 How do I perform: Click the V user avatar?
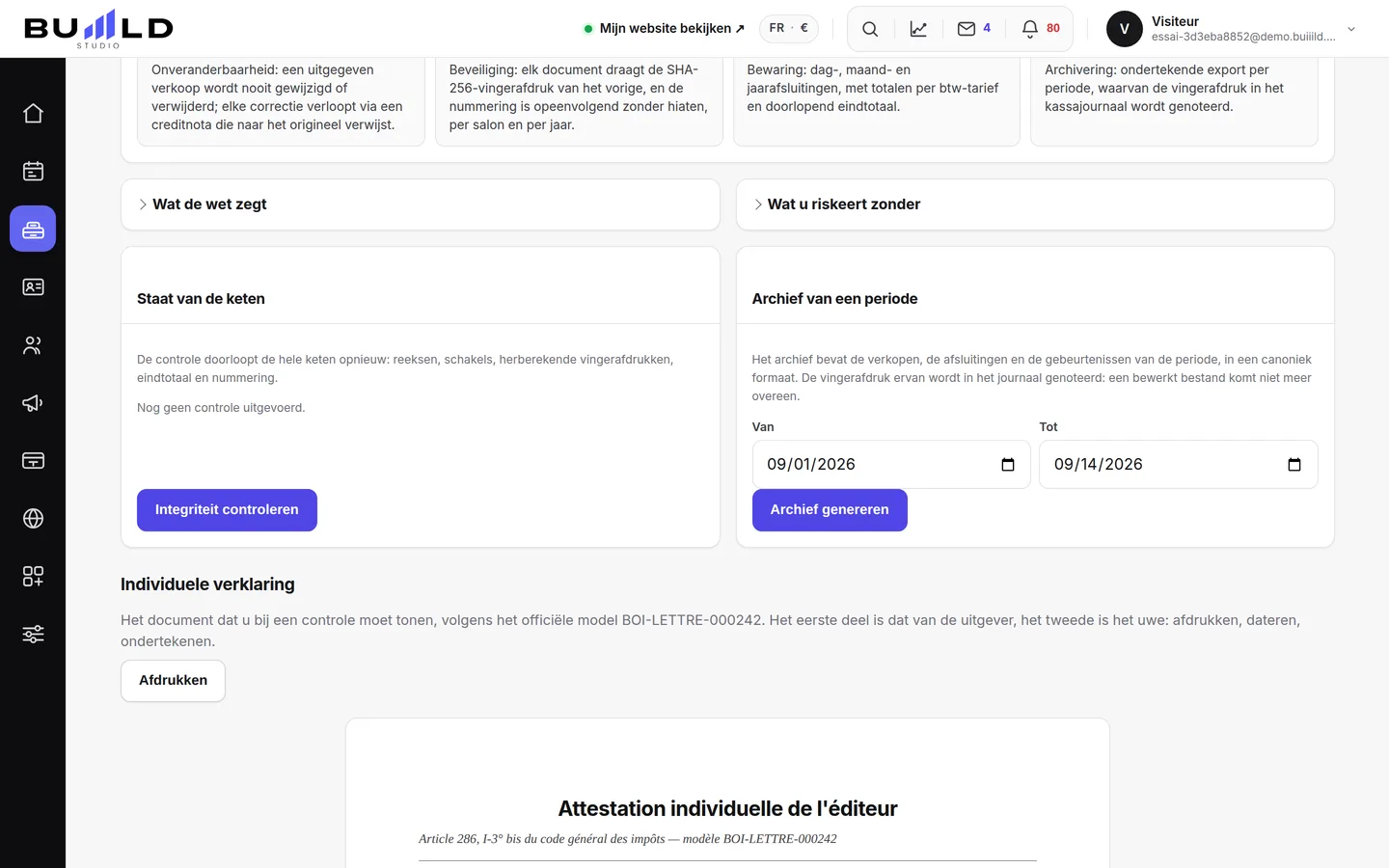click(x=1124, y=29)
